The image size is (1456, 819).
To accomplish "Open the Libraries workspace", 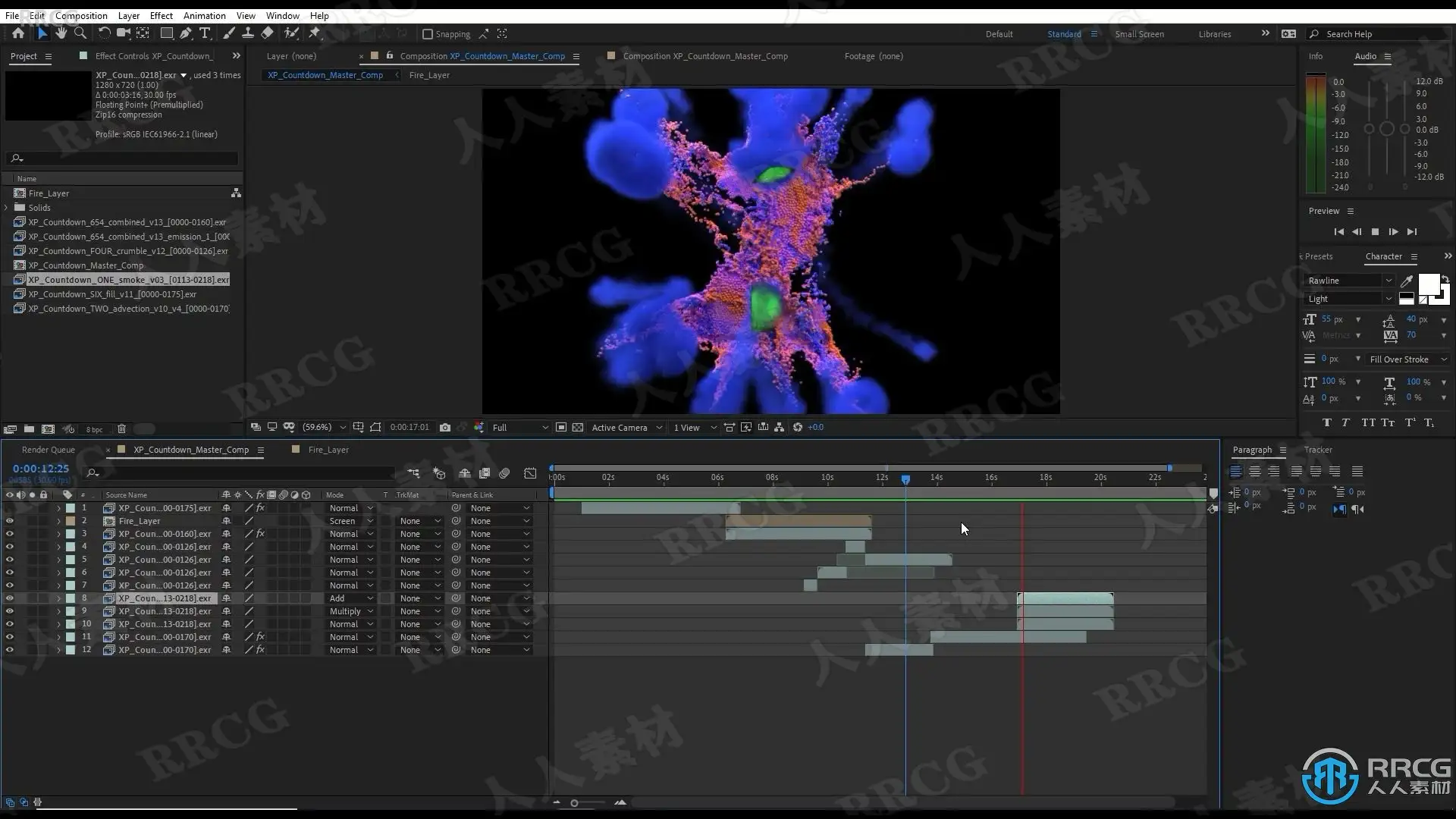I will (x=1214, y=34).
